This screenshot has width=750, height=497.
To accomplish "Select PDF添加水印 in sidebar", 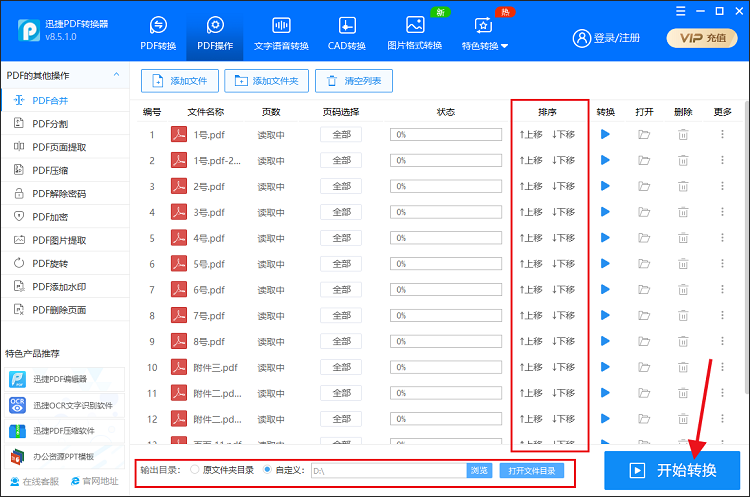I will coord(65,287).
